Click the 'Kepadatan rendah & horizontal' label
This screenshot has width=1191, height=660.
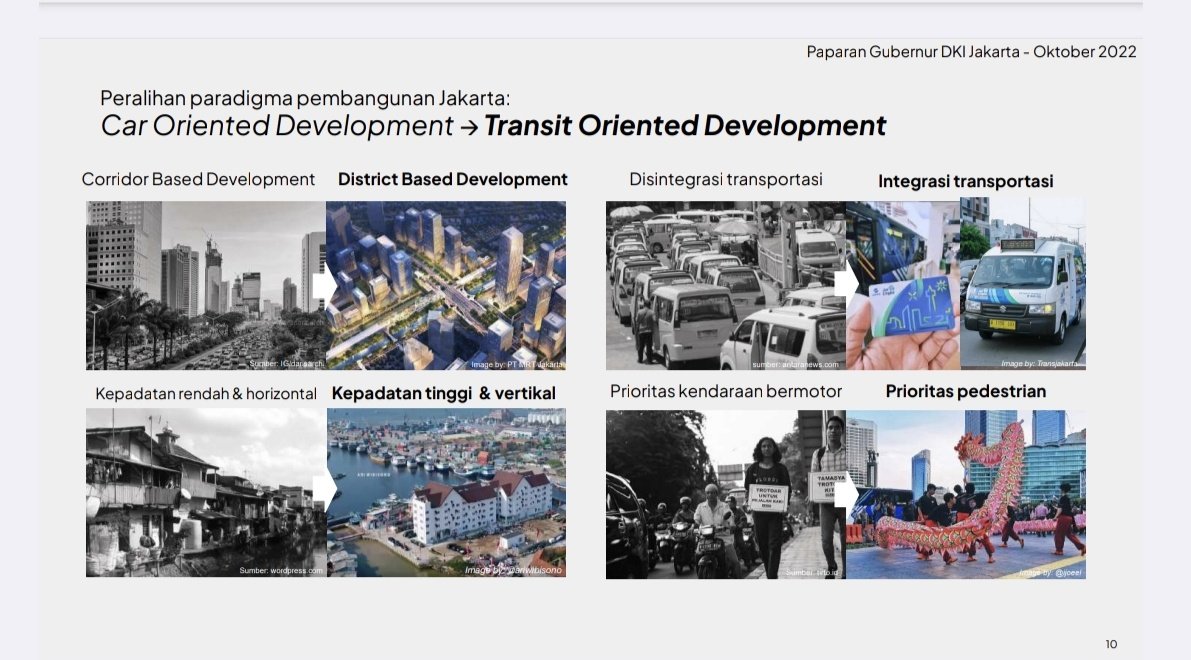206,393
